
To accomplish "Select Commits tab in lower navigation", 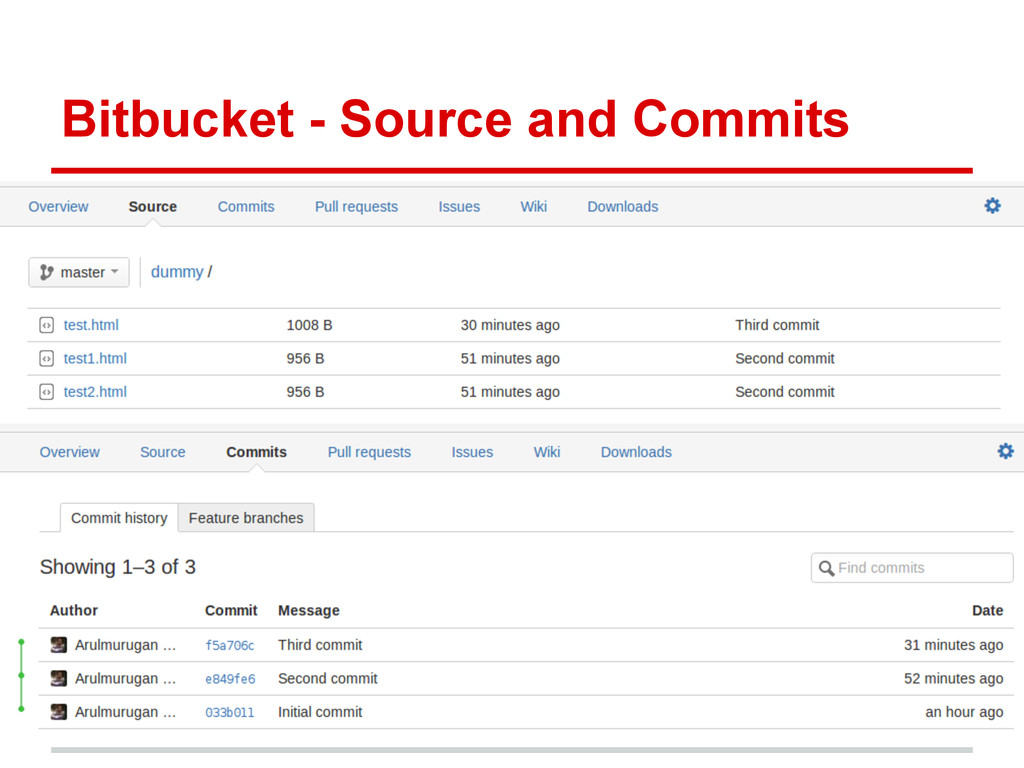I will coord(257,452).
